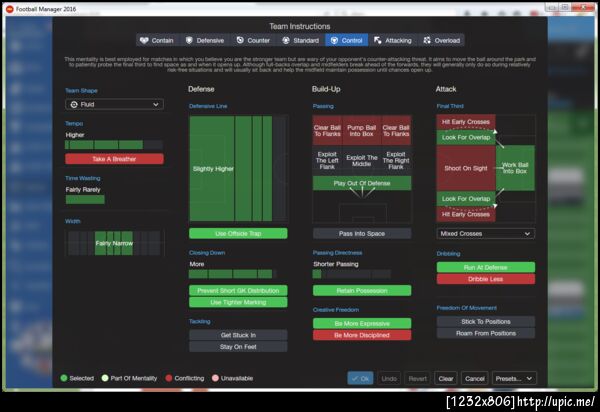Adjust the Closing Down slider
This screenshot has width=600, height=412.
coord(233,274)
